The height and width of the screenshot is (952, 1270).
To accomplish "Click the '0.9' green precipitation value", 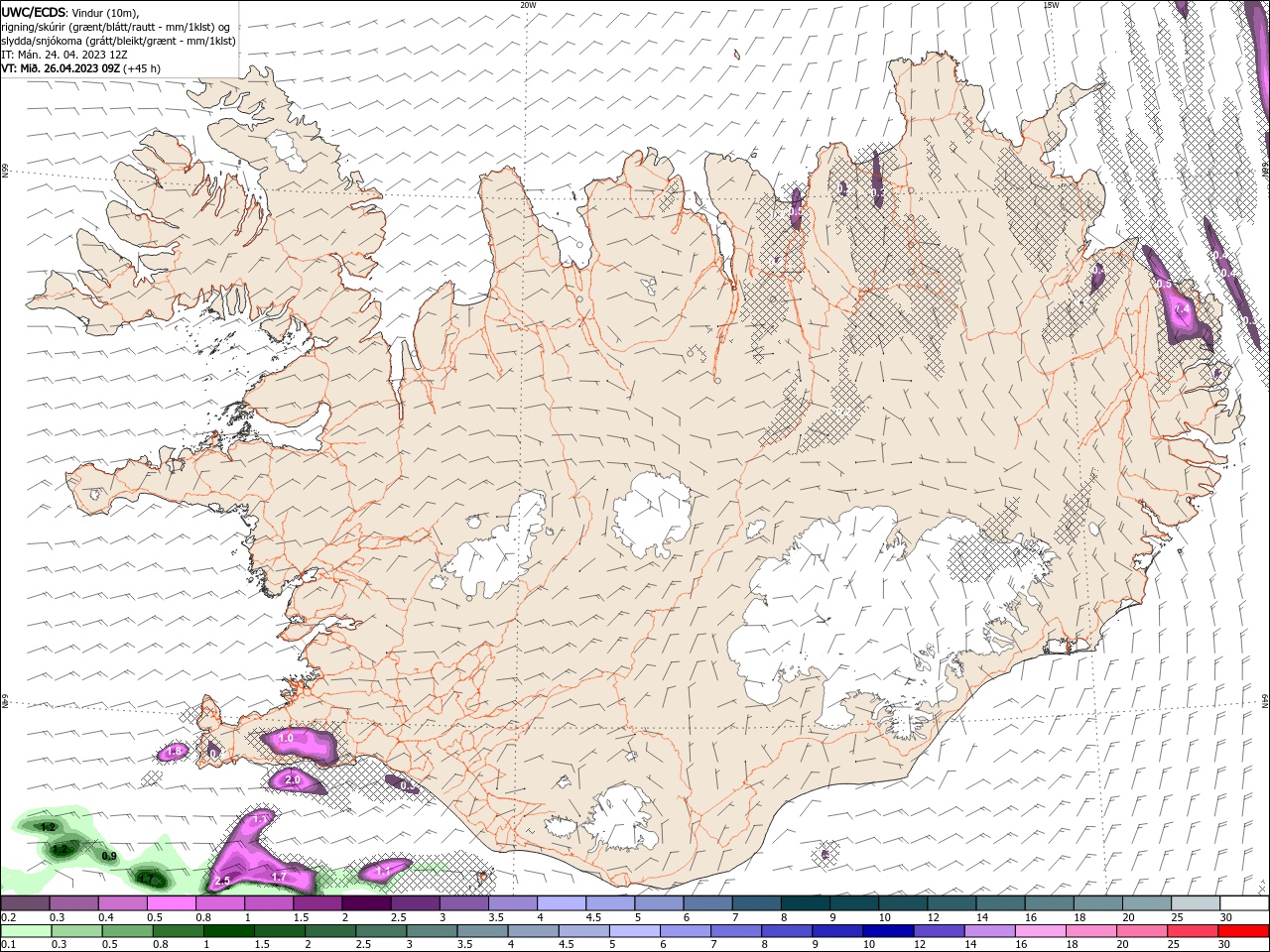I will click(x=109, y=856).
